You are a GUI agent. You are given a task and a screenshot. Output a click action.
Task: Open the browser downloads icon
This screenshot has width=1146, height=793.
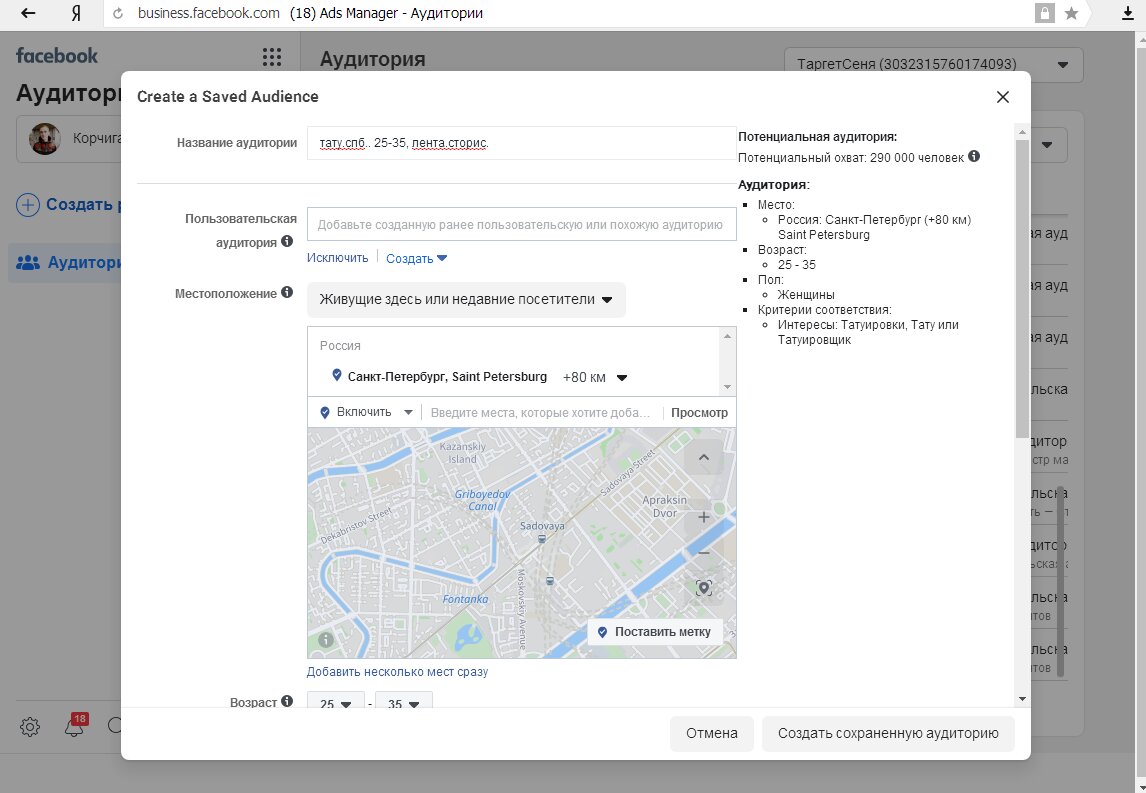pos(1128,13)
